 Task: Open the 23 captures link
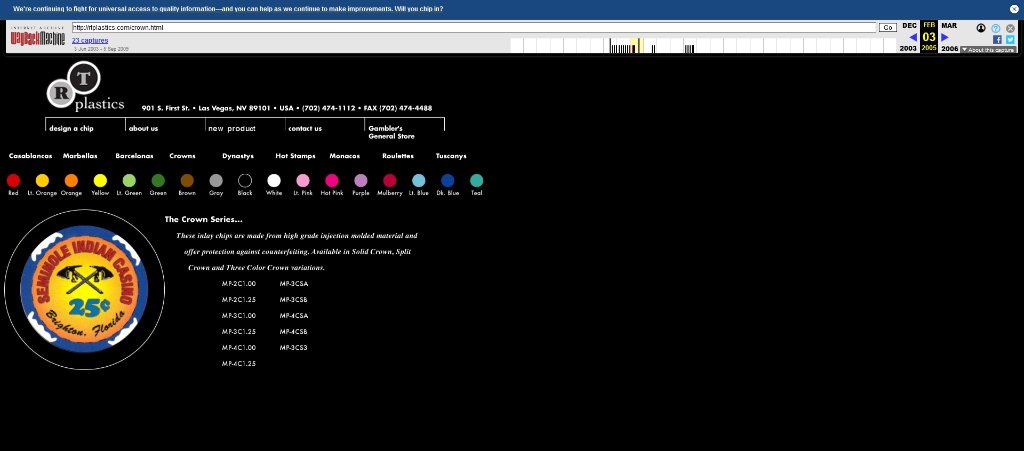click(x=90, y=40)
